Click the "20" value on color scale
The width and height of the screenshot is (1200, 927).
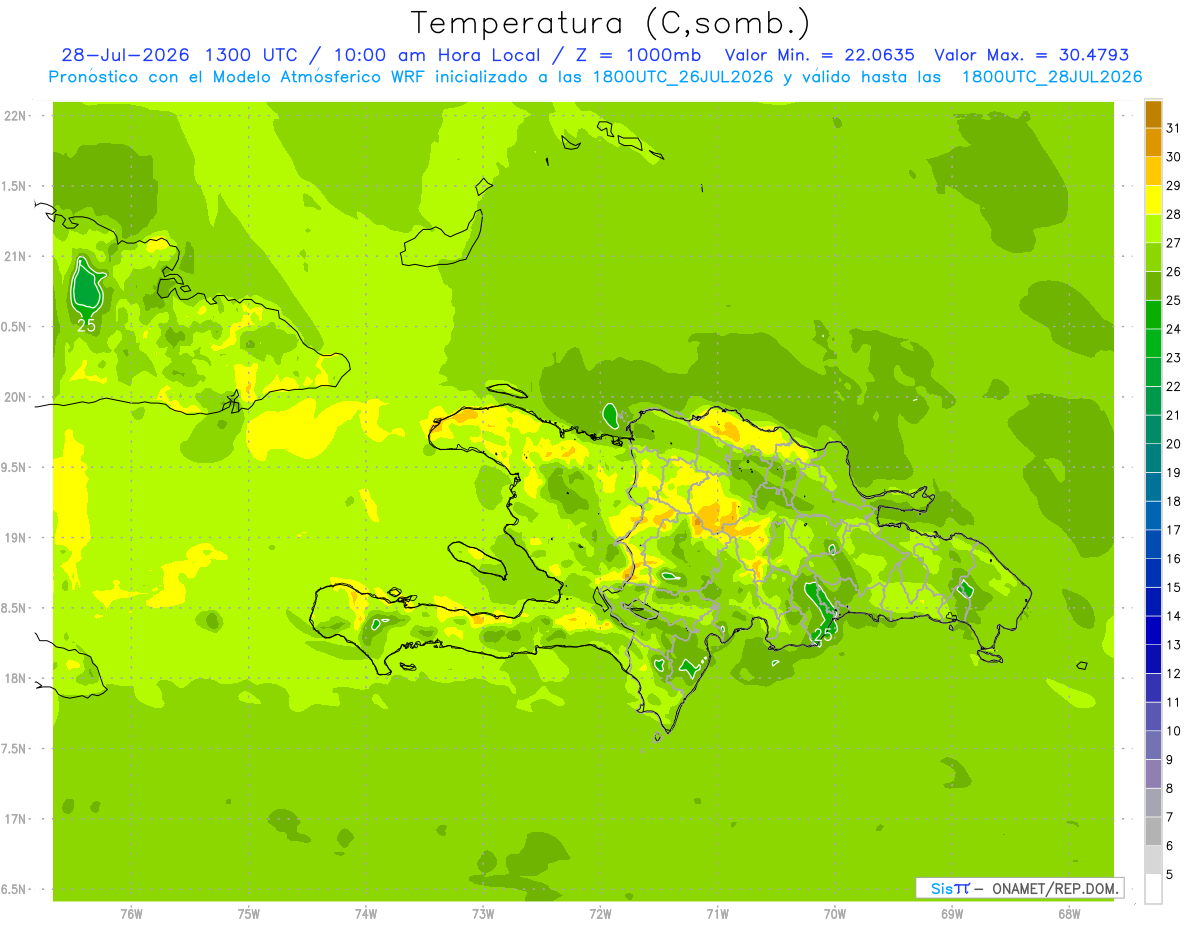pyautogui.click(x=1174, y=443)
